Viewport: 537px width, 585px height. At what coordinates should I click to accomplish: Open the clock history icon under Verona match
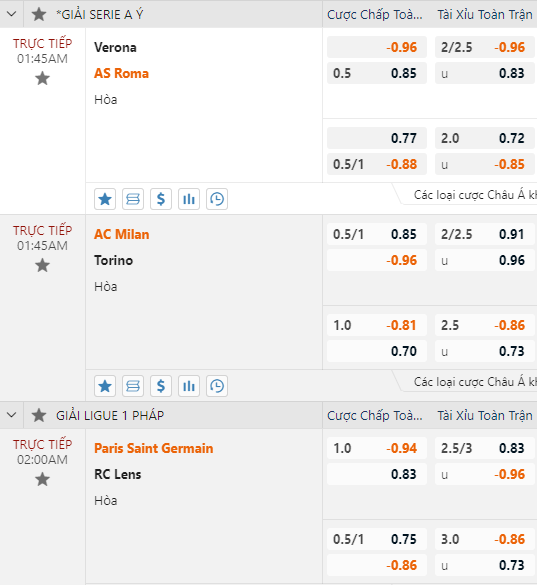(x=217, y=199)
